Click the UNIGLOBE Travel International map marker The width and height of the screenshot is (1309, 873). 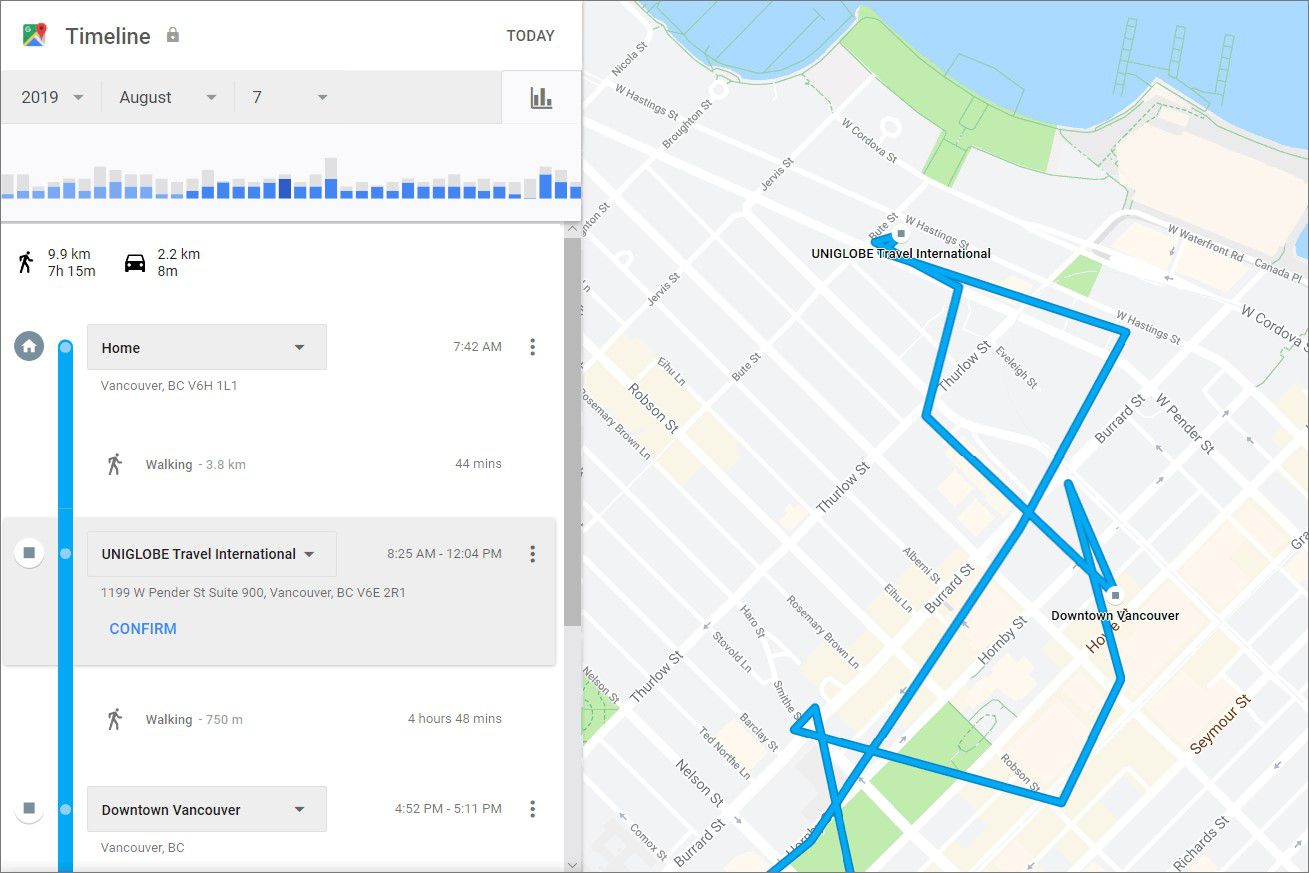coord(901,234)
